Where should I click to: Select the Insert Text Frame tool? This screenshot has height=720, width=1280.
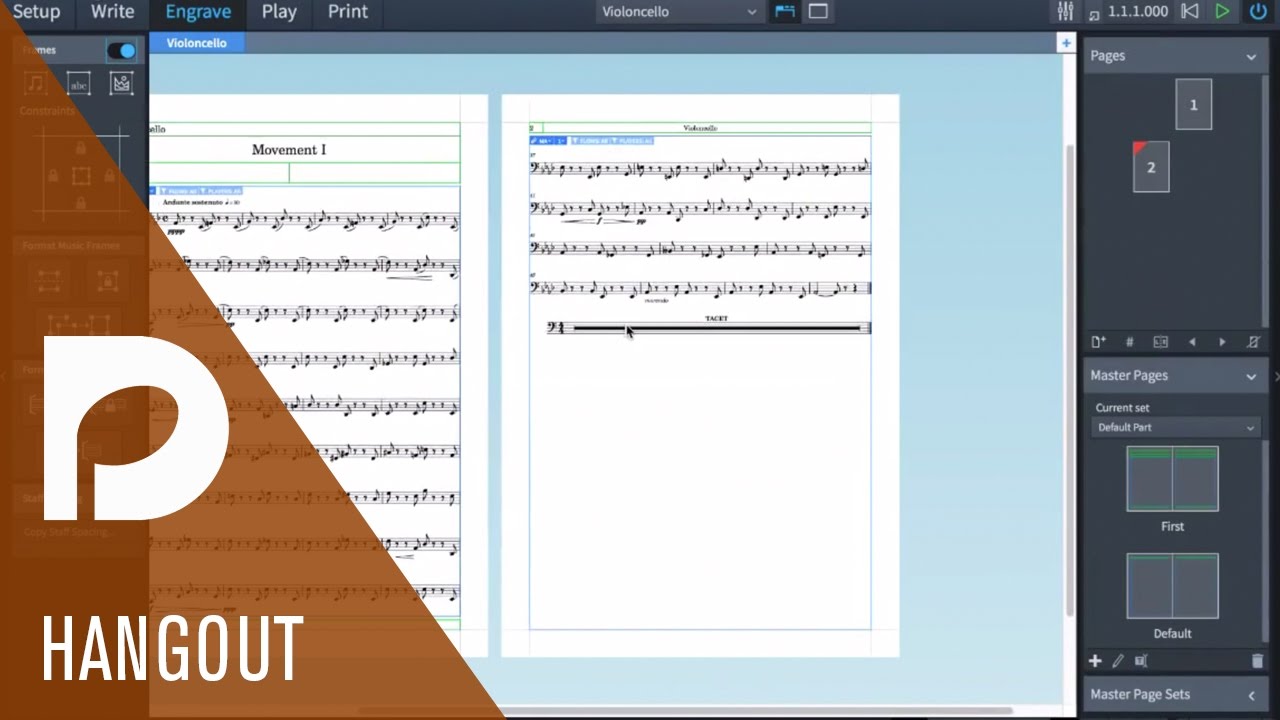(x=79, y=84)
